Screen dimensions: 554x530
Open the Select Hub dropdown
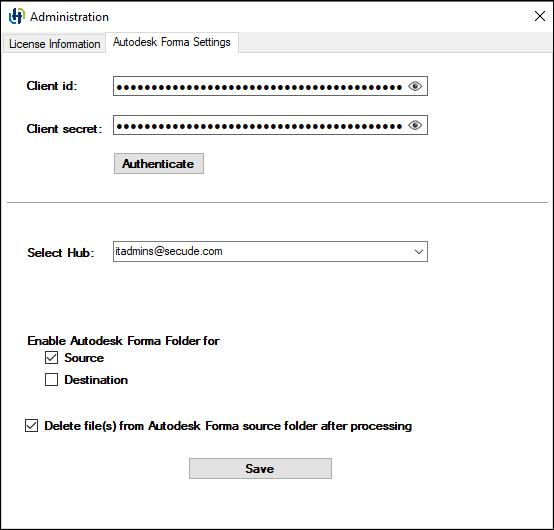tap(270, 252)
